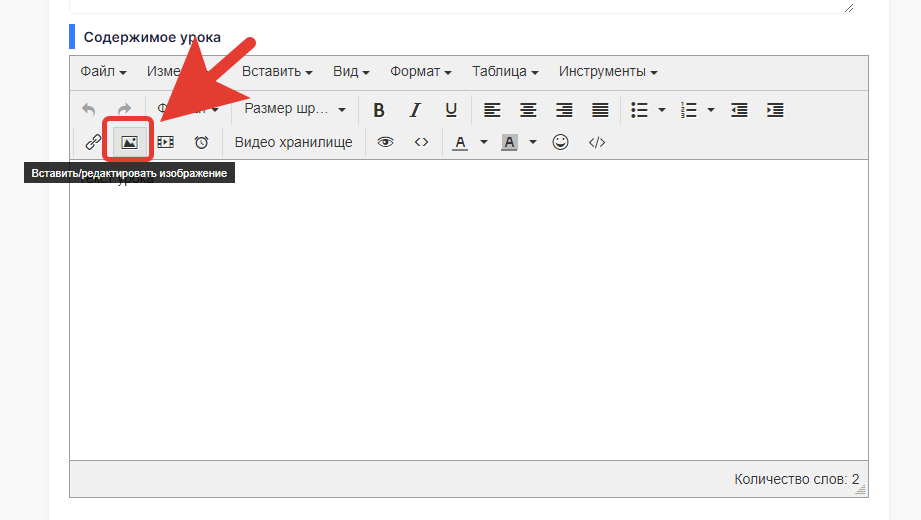The image size is (921, 520).
Task: Open the Файл menu
Action: pyautogui.click(x=103, y=72)
